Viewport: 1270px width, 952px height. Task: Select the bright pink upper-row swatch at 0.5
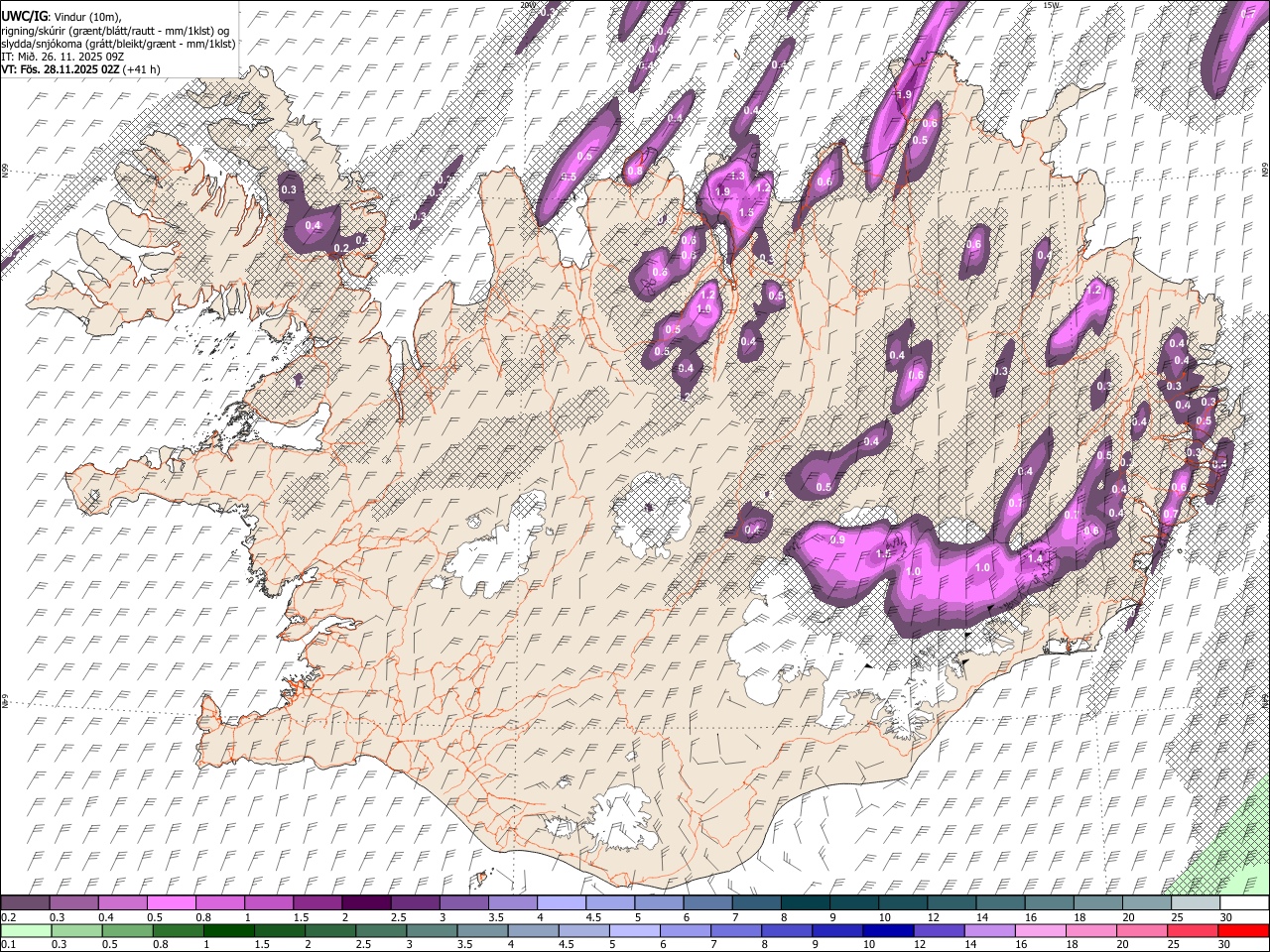tap(171, 903)
